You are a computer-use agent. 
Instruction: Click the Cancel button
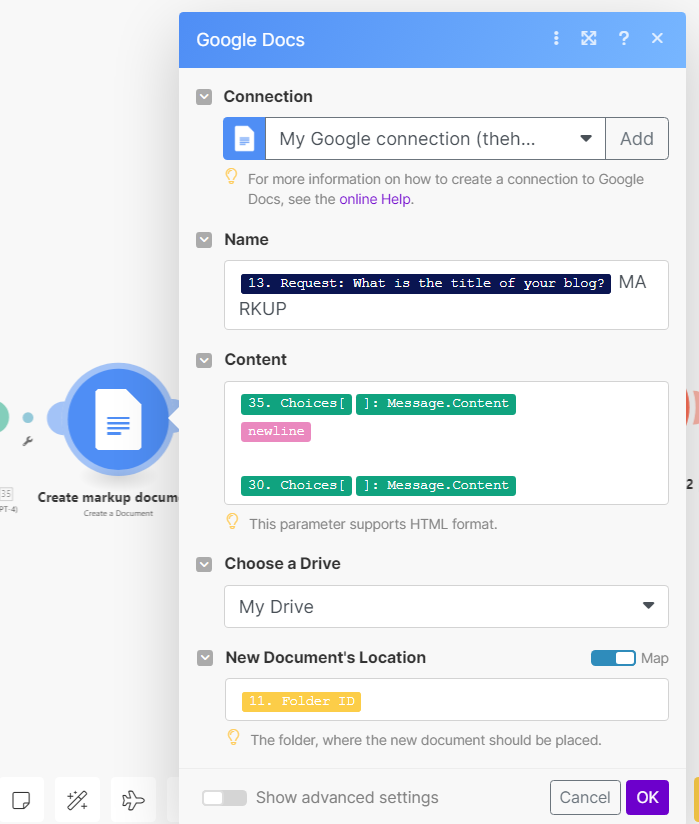585,797
